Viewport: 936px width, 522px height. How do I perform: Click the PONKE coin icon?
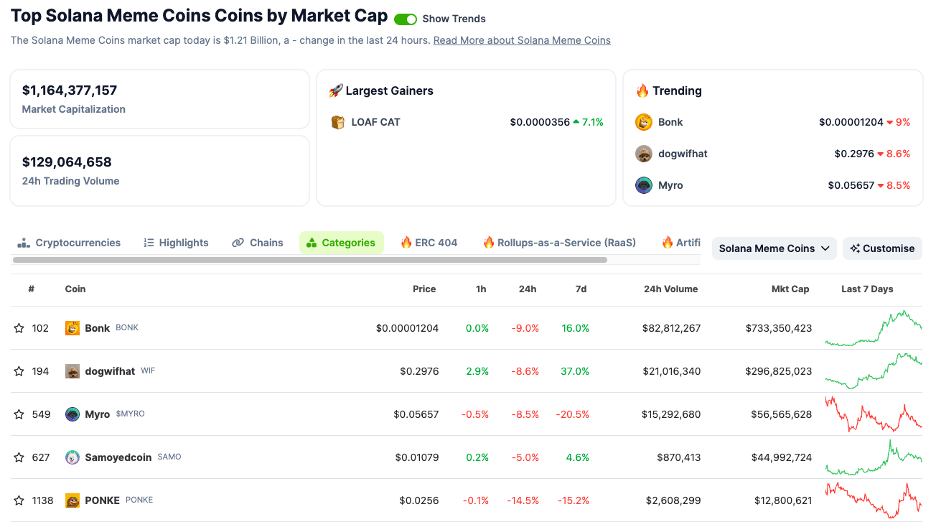pos(72,500)
